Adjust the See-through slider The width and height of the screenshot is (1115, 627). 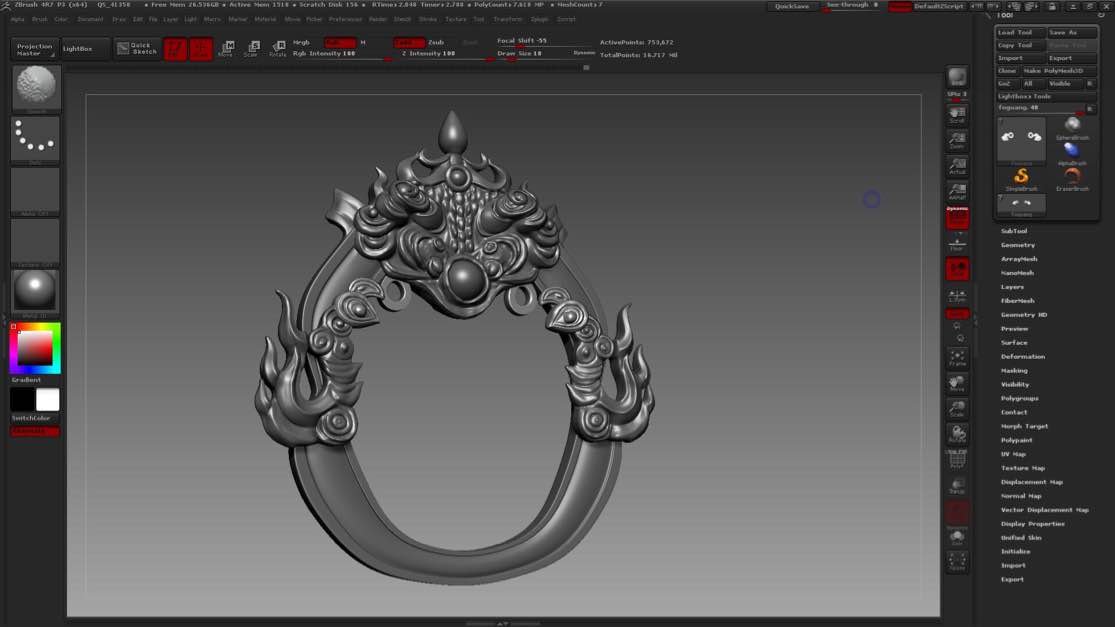pos(853,6)
